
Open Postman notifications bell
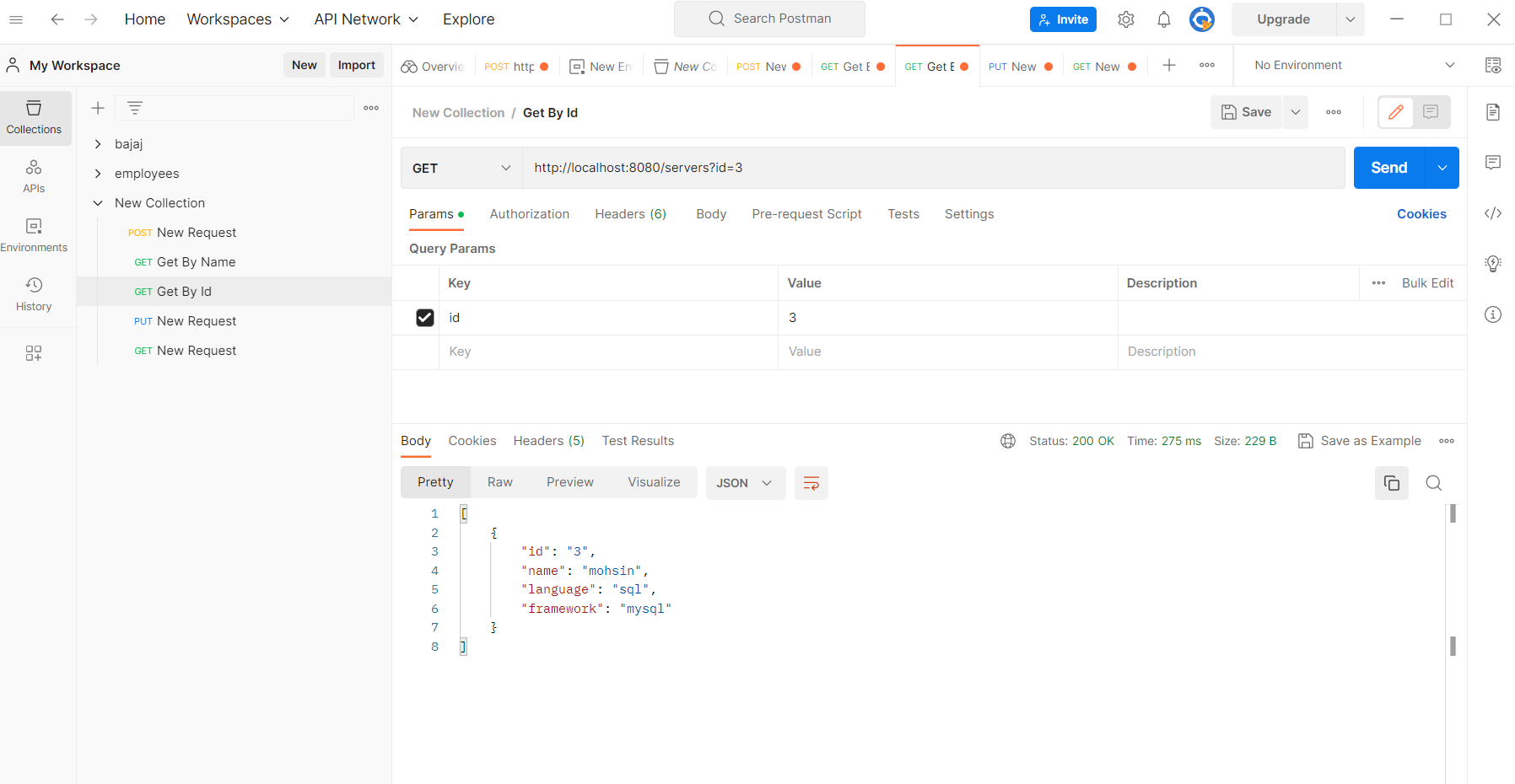pyautogui.click(x=1164, y=19)
